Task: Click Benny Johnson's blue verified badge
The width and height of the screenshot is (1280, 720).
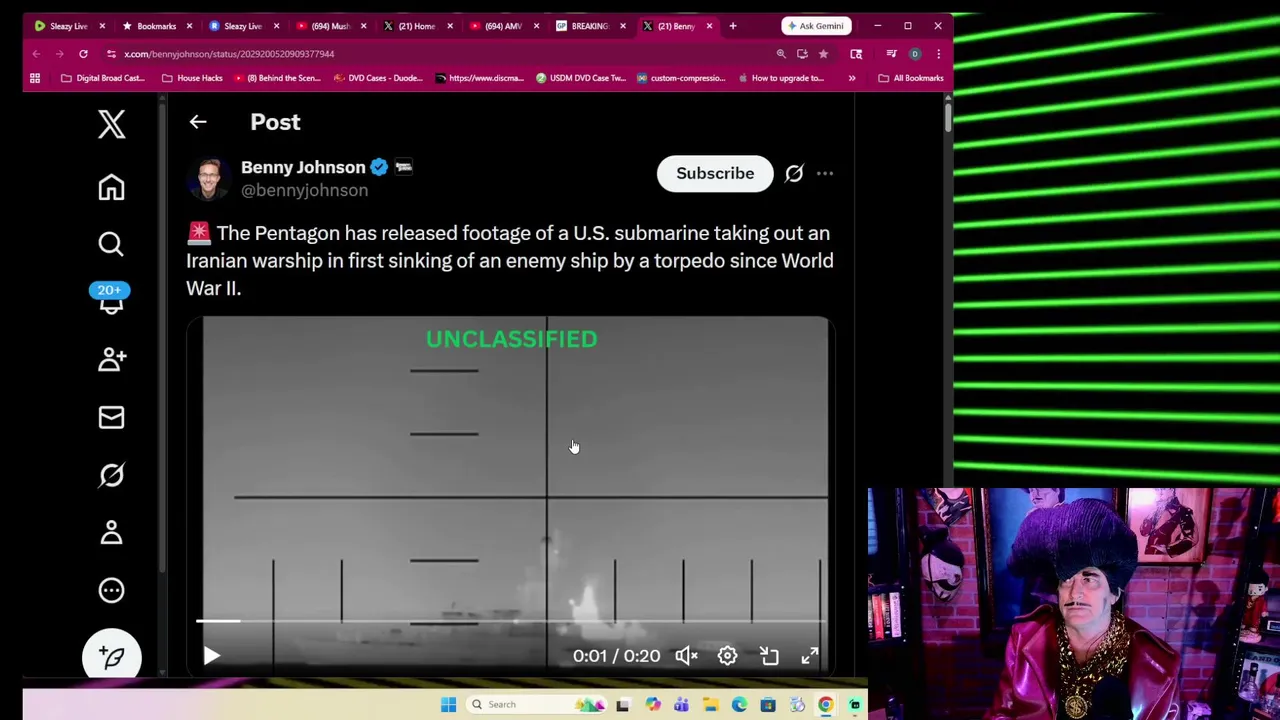Action: click(x=379, y=167)
